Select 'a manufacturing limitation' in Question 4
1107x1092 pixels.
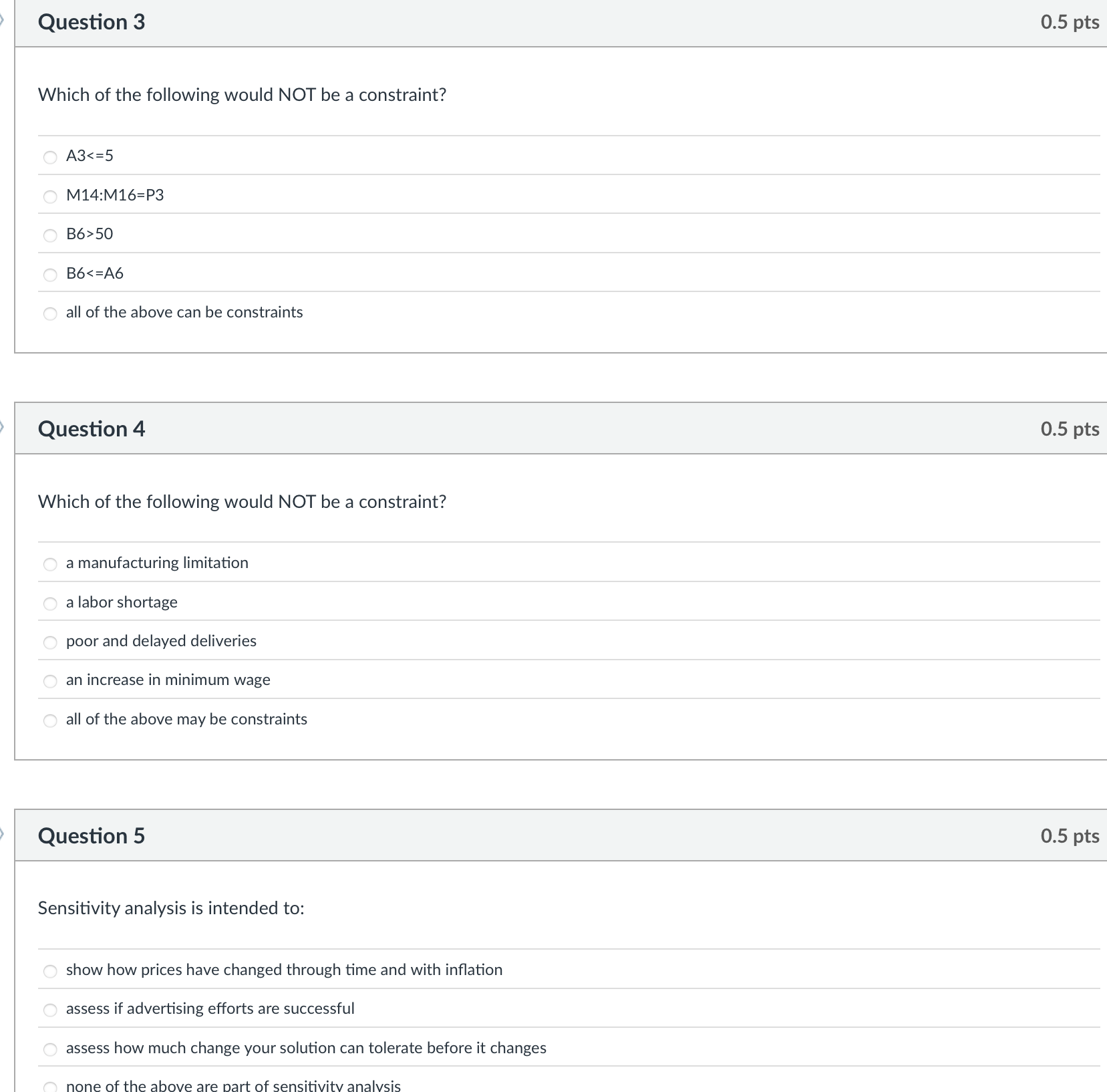[x=50, y=564]
